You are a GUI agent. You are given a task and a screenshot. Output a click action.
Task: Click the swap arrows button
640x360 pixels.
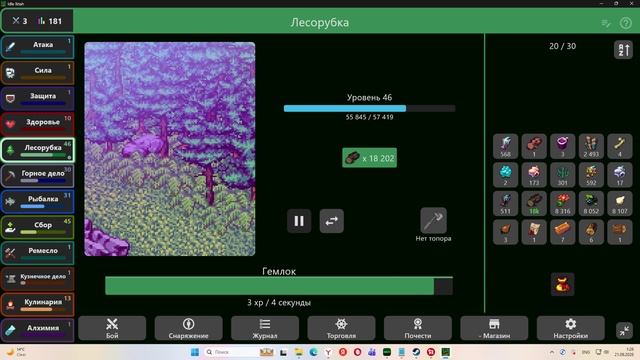(x=331, y=221)
